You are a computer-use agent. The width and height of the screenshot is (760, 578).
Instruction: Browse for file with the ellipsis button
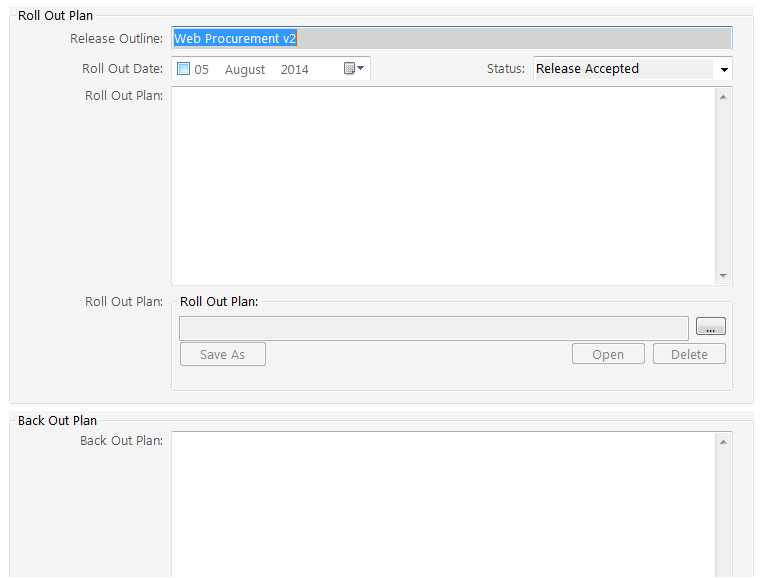point(711,326)
